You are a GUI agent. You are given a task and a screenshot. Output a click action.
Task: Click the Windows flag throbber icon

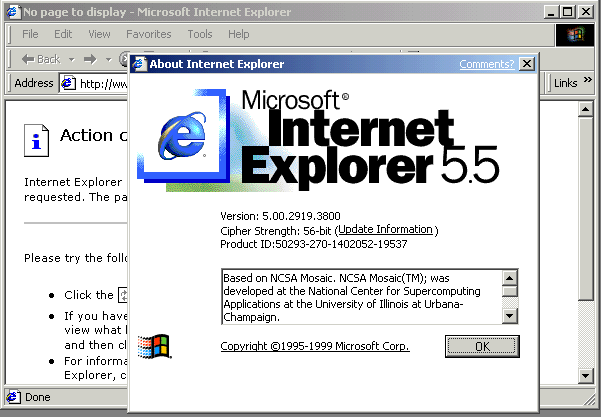(575, 35)
